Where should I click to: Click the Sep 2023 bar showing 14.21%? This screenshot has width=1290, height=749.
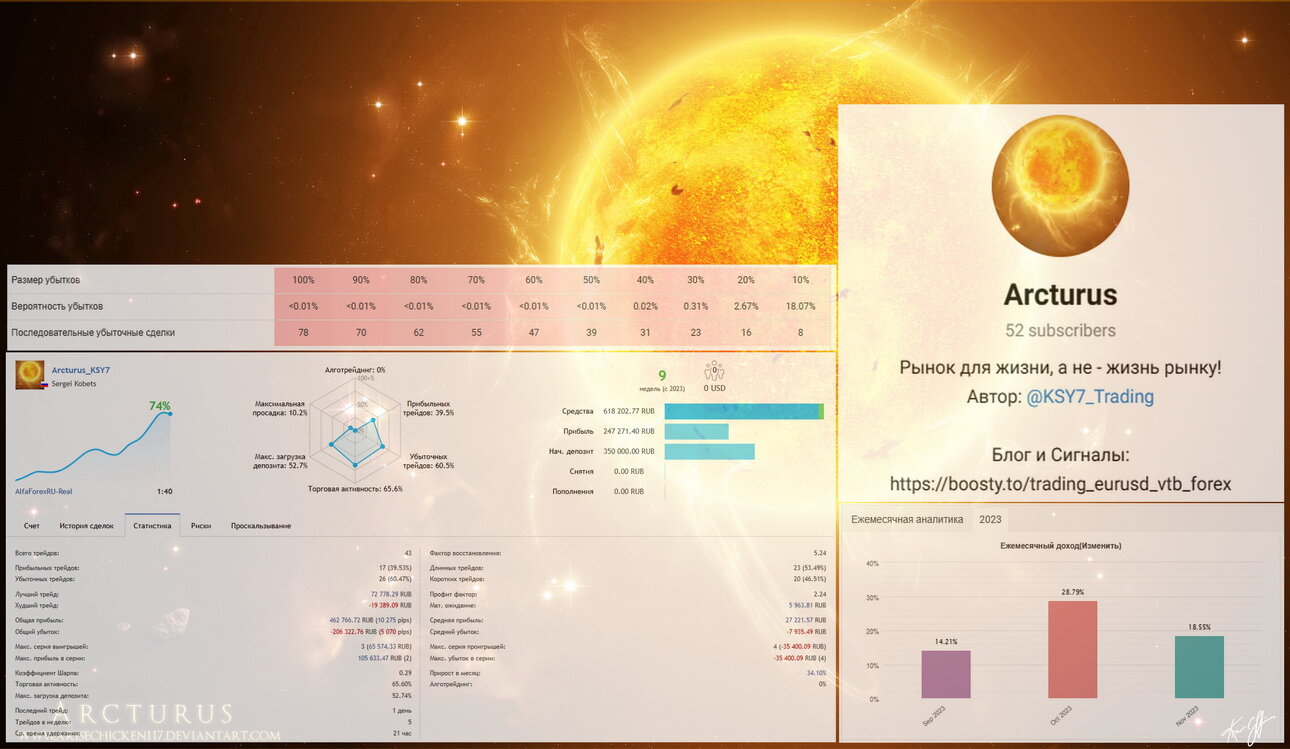pos(946,674)
